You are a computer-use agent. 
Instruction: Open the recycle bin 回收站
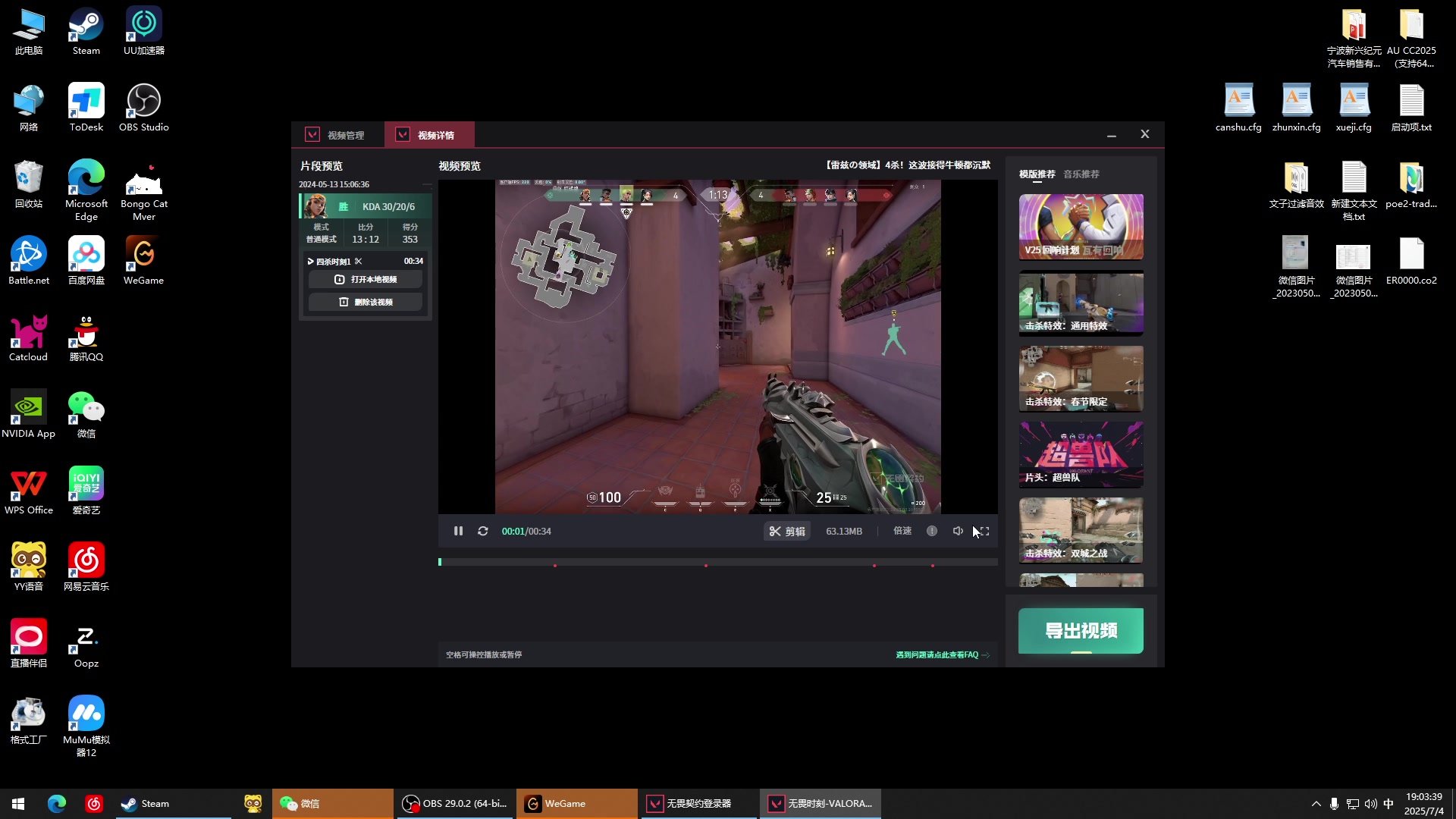coord(29,185)
